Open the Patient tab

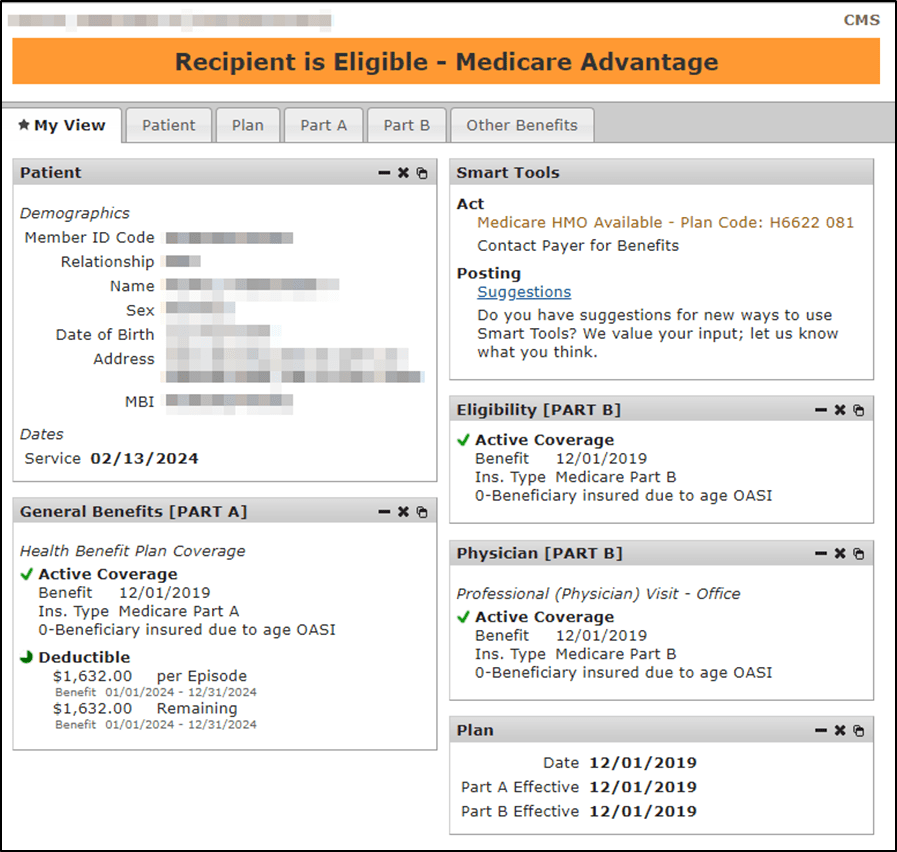point(169,125)
